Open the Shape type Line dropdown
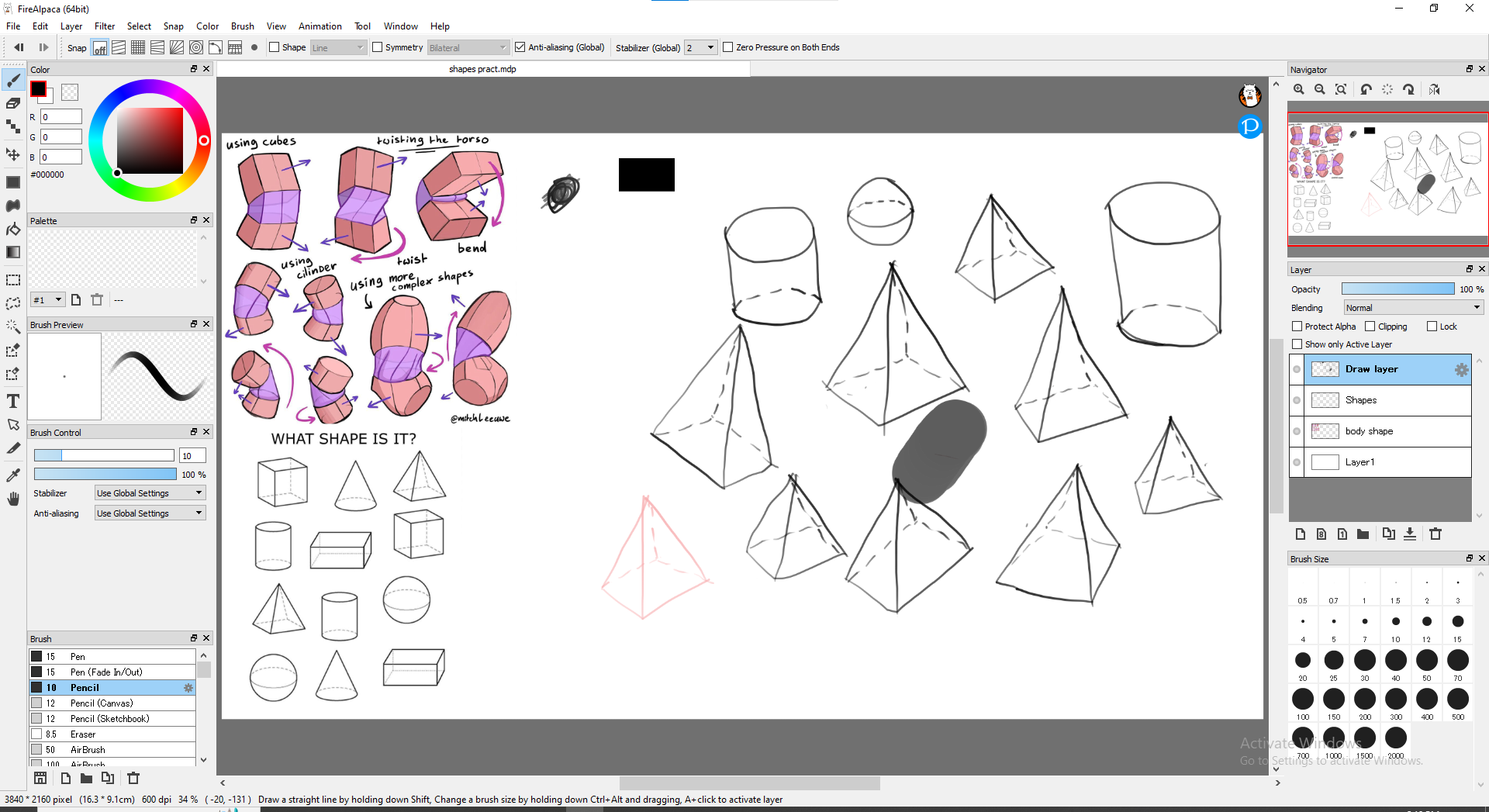 coord(337,48)
